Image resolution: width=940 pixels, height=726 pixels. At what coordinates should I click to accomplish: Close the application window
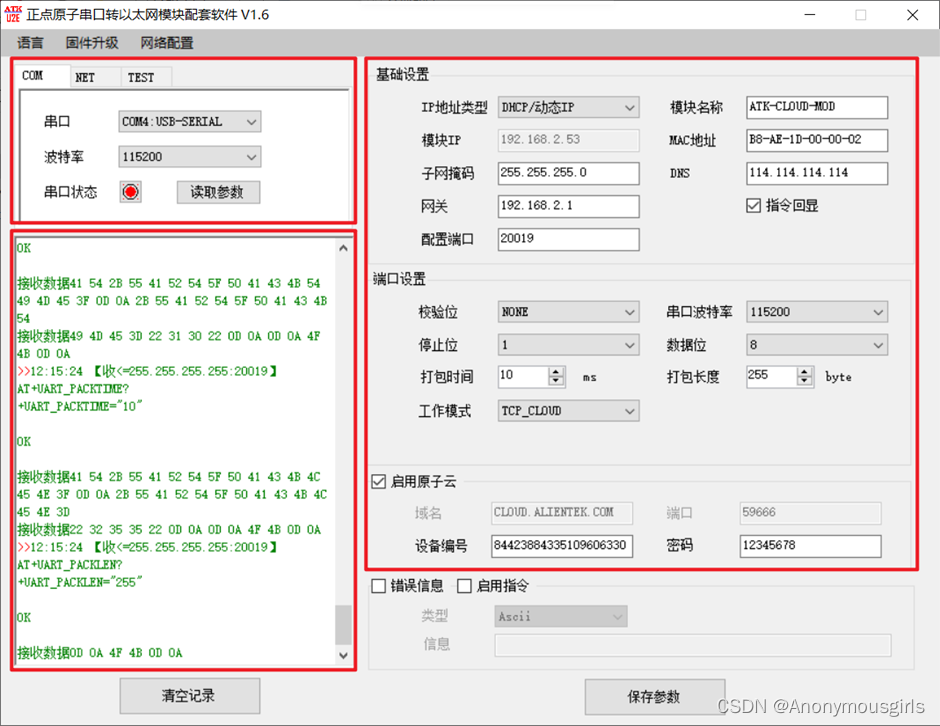tap(912, 14)
